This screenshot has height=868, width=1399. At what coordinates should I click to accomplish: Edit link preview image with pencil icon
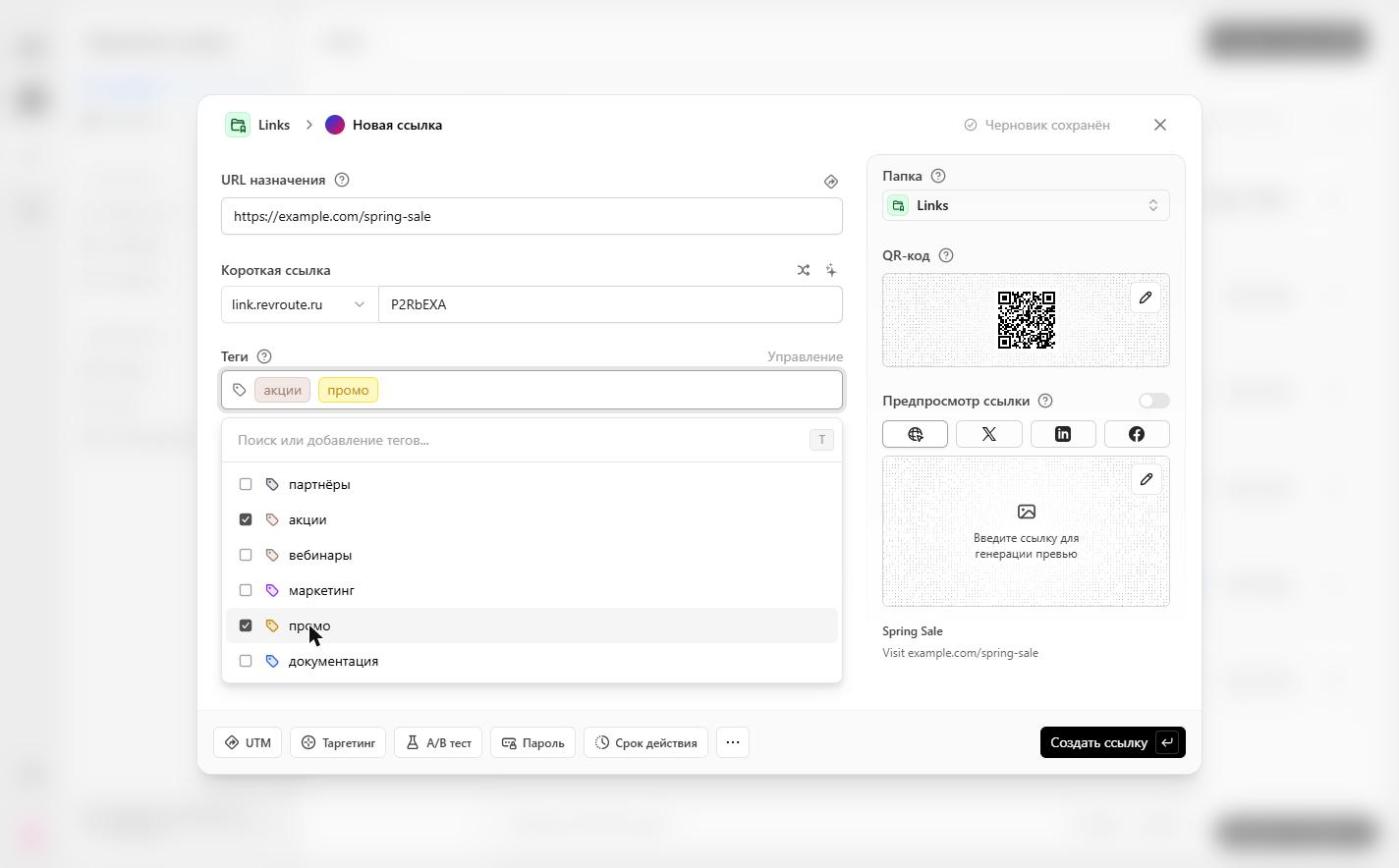1146,479
